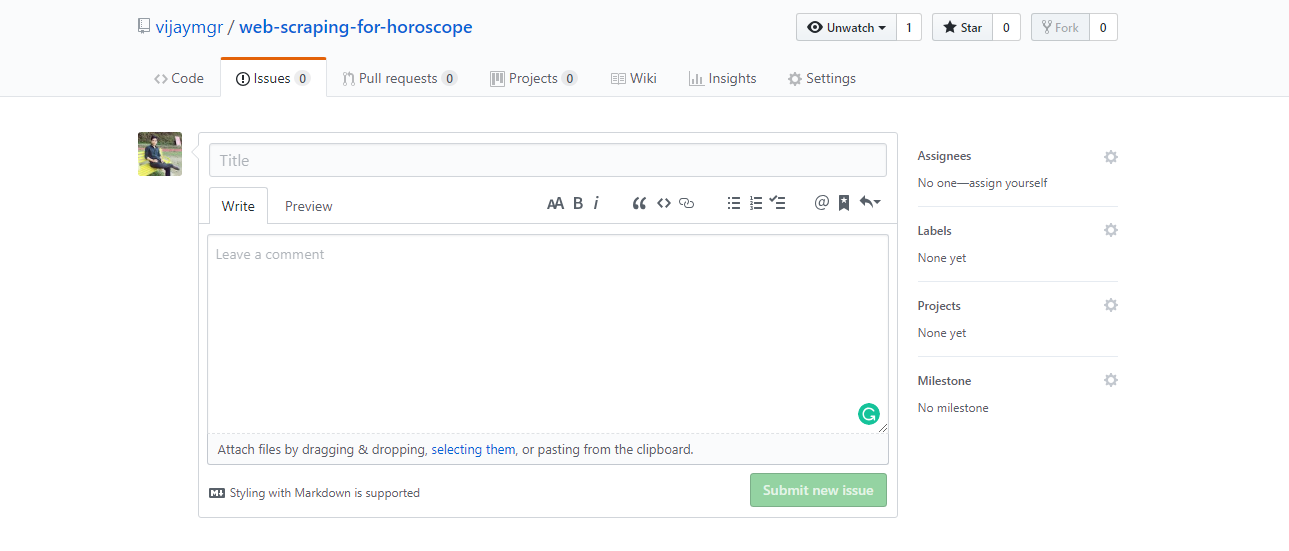Add a link with chain icon
This screenshot has height=551, width=1289.
tap(686, 203)
